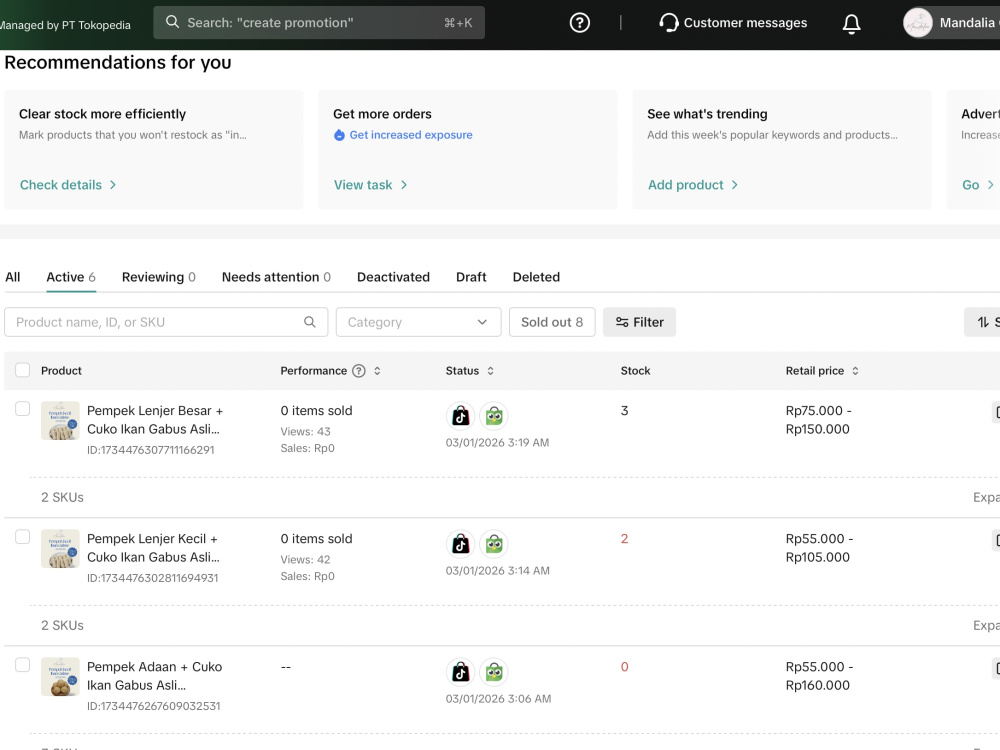1000x750 pixels.
Task: Check the Pempek Adaan product checkbox
Action: [22, 665]
